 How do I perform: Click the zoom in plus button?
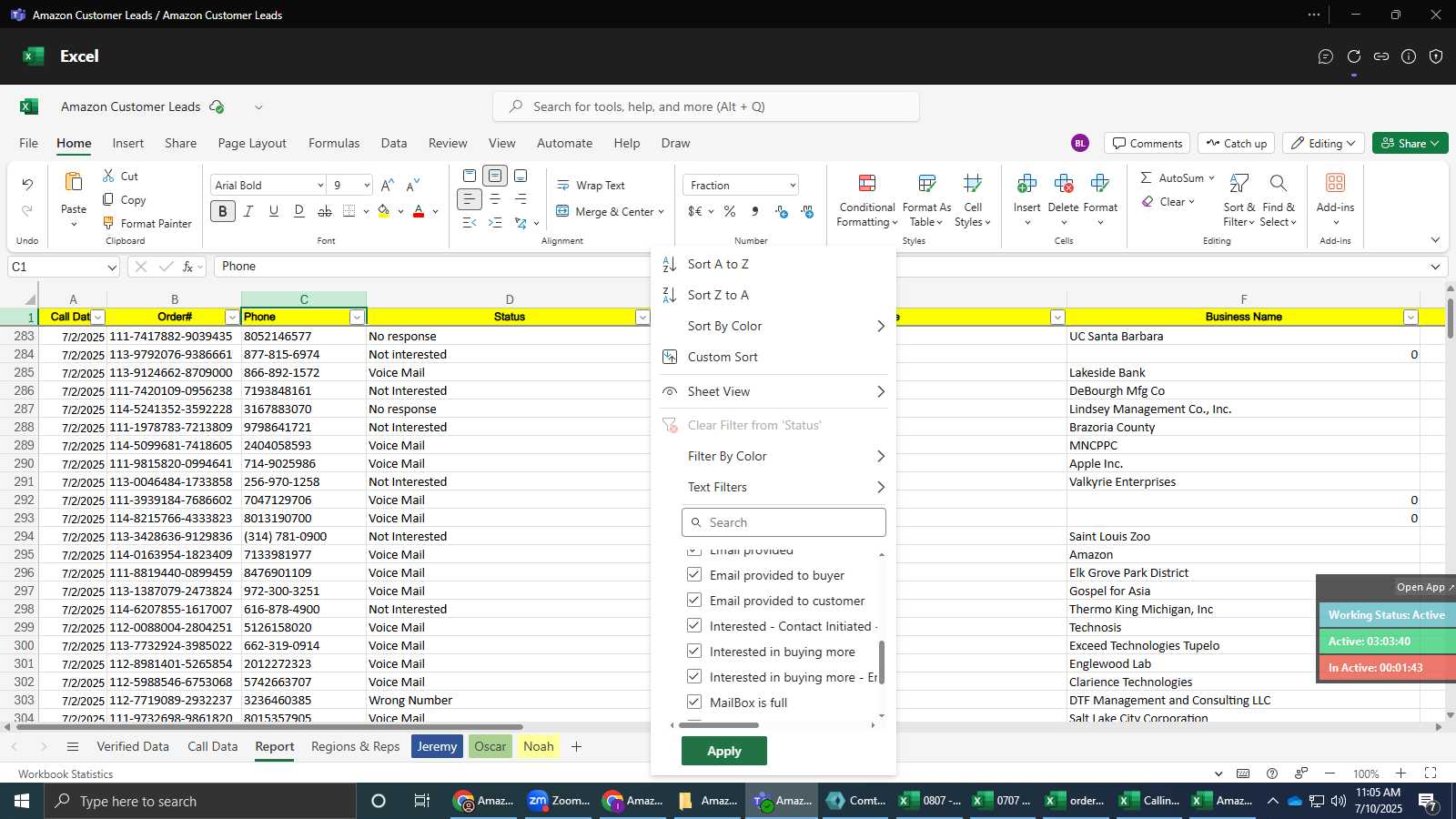[1401, 773]
